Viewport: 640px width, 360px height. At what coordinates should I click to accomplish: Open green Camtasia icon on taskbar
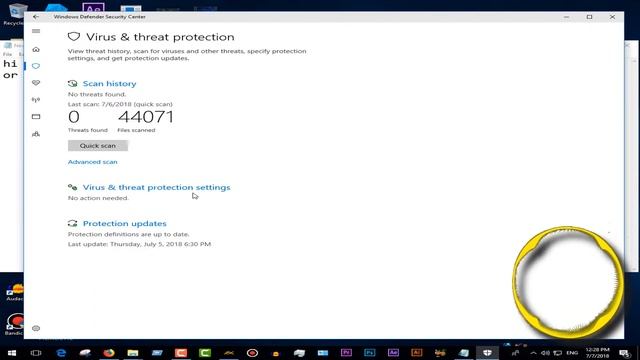[x=205, y=353]
